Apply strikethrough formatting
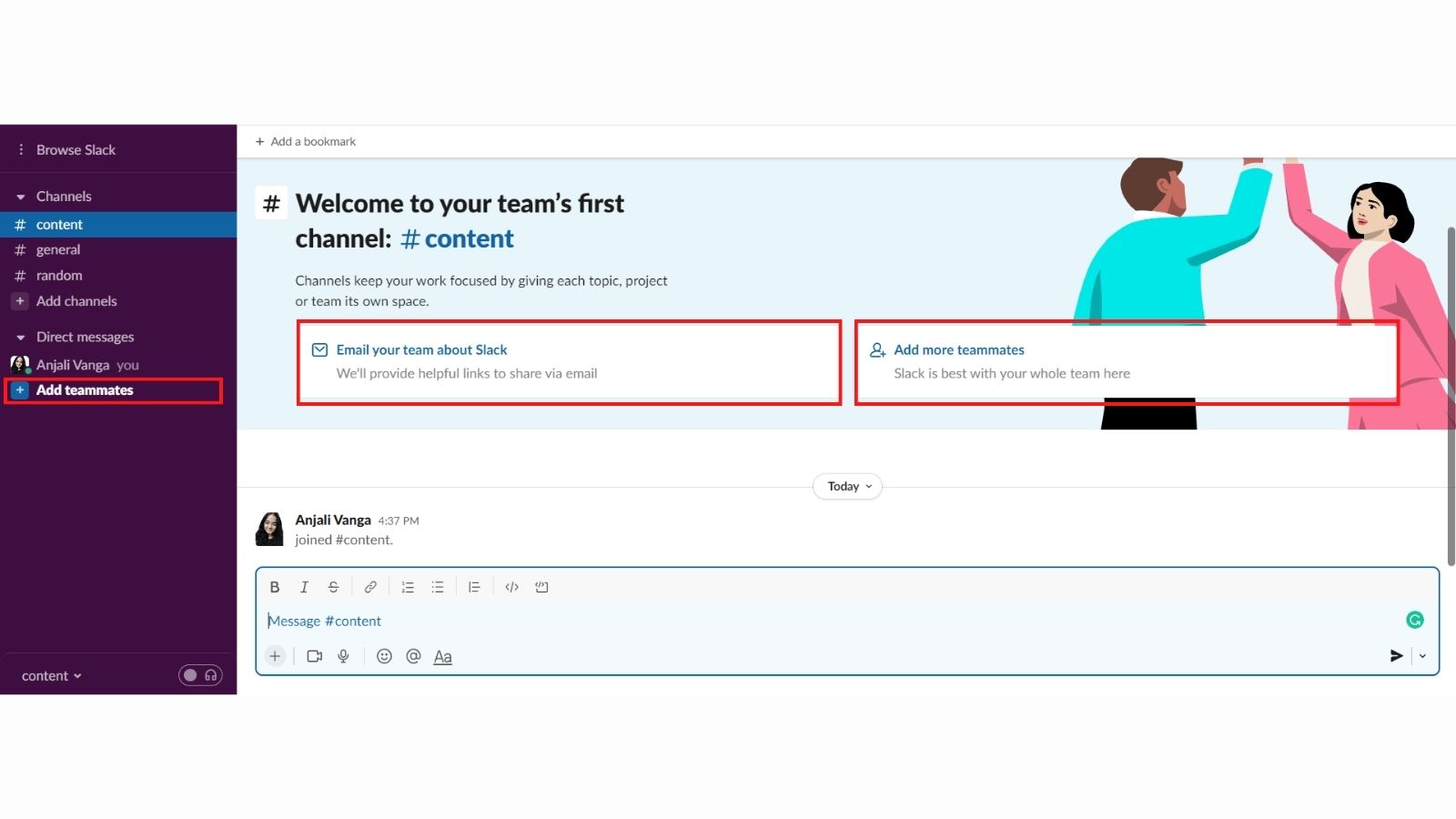 point(333,587)
